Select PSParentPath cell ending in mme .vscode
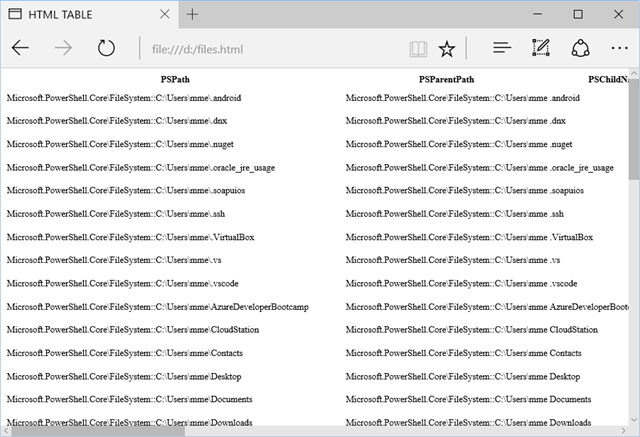Viewport: 640px width, 437px height. (461, 284)
